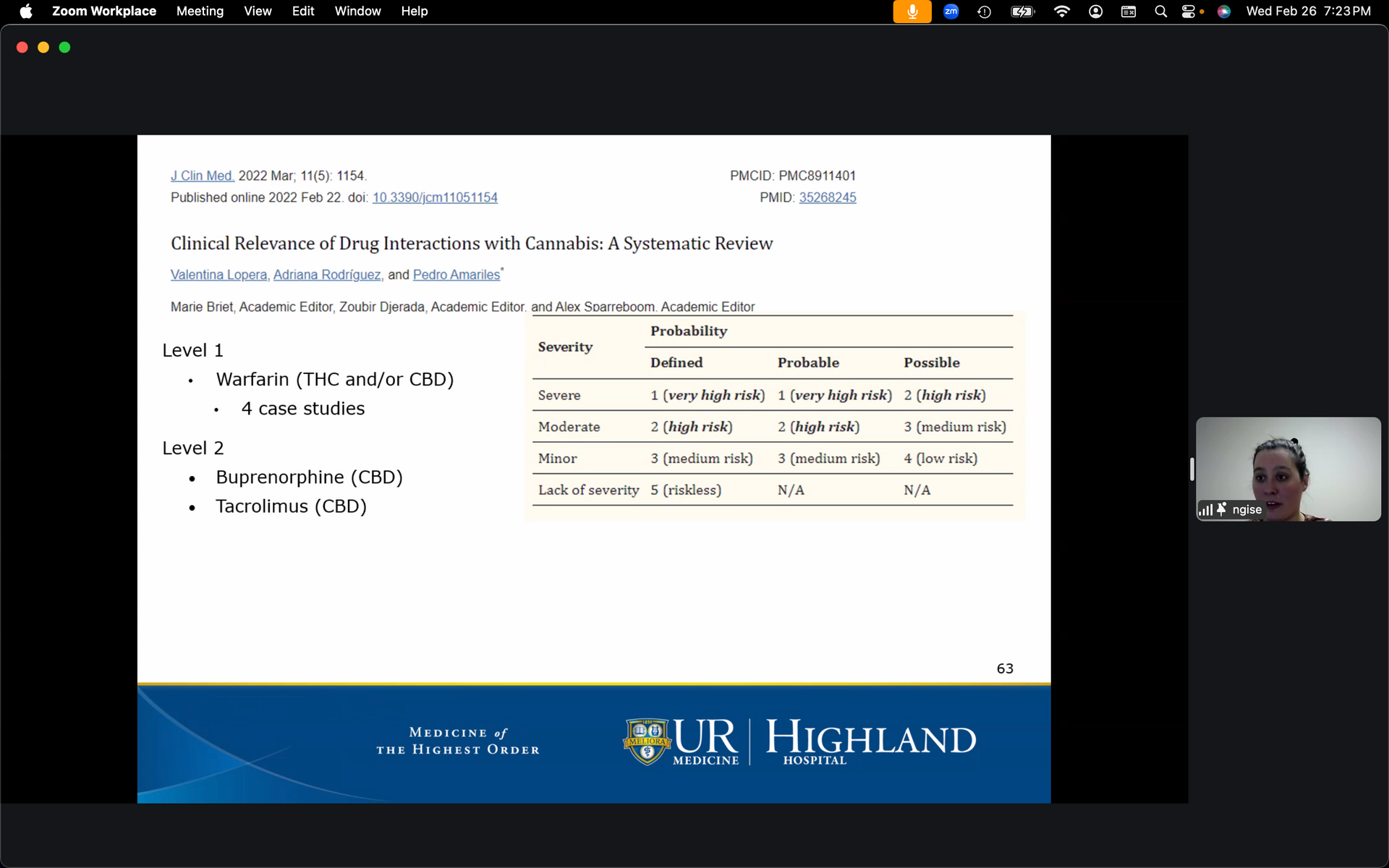This screenshot has height=868, width=1389.
Task: Click the Time Machine status icon
Action: (x=984, y=12)
